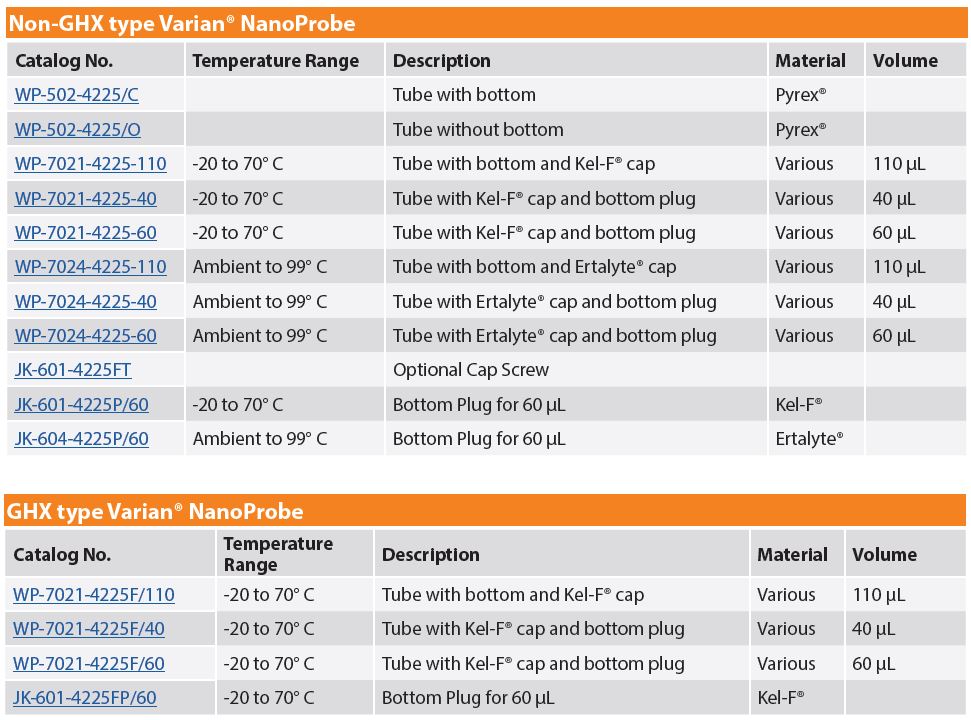Visit the WP-7024-4225-40 link

coord(85,301)
